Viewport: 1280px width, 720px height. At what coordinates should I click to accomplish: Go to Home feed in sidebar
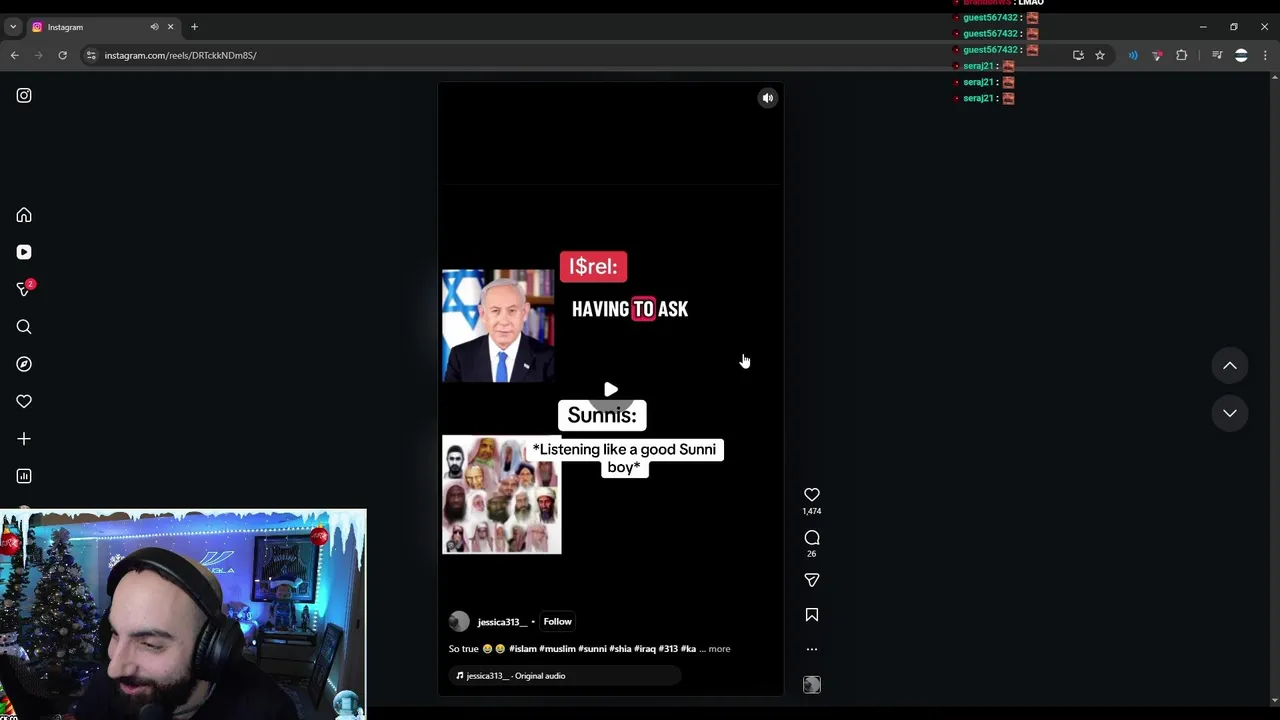[x=24, y=215]
